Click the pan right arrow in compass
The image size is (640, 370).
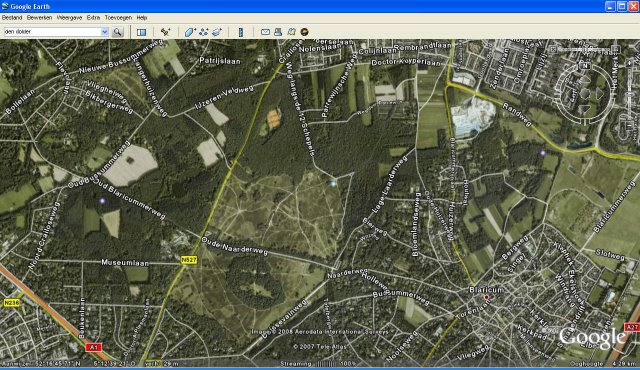pyautogui.click(x=599, y=94)
